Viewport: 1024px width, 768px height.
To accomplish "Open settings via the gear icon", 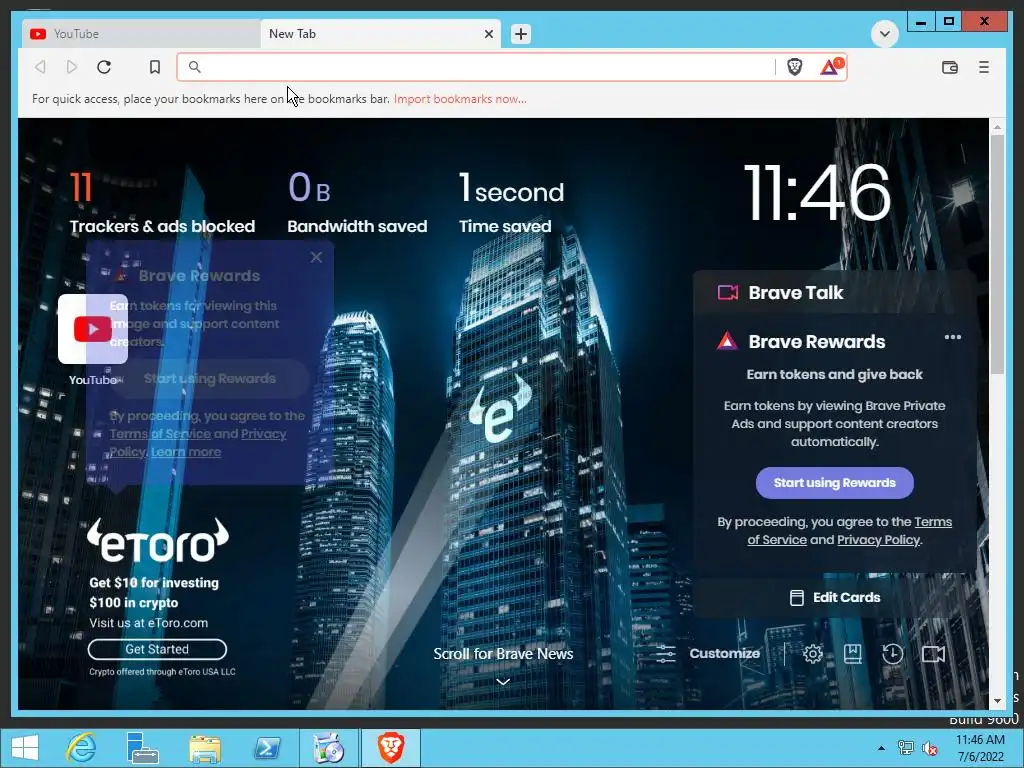I will 812,654.
